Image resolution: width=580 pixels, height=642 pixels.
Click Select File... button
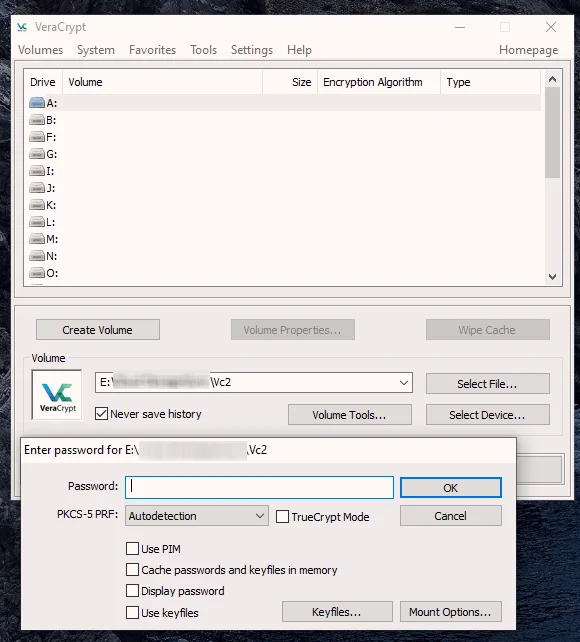point(487,384)
